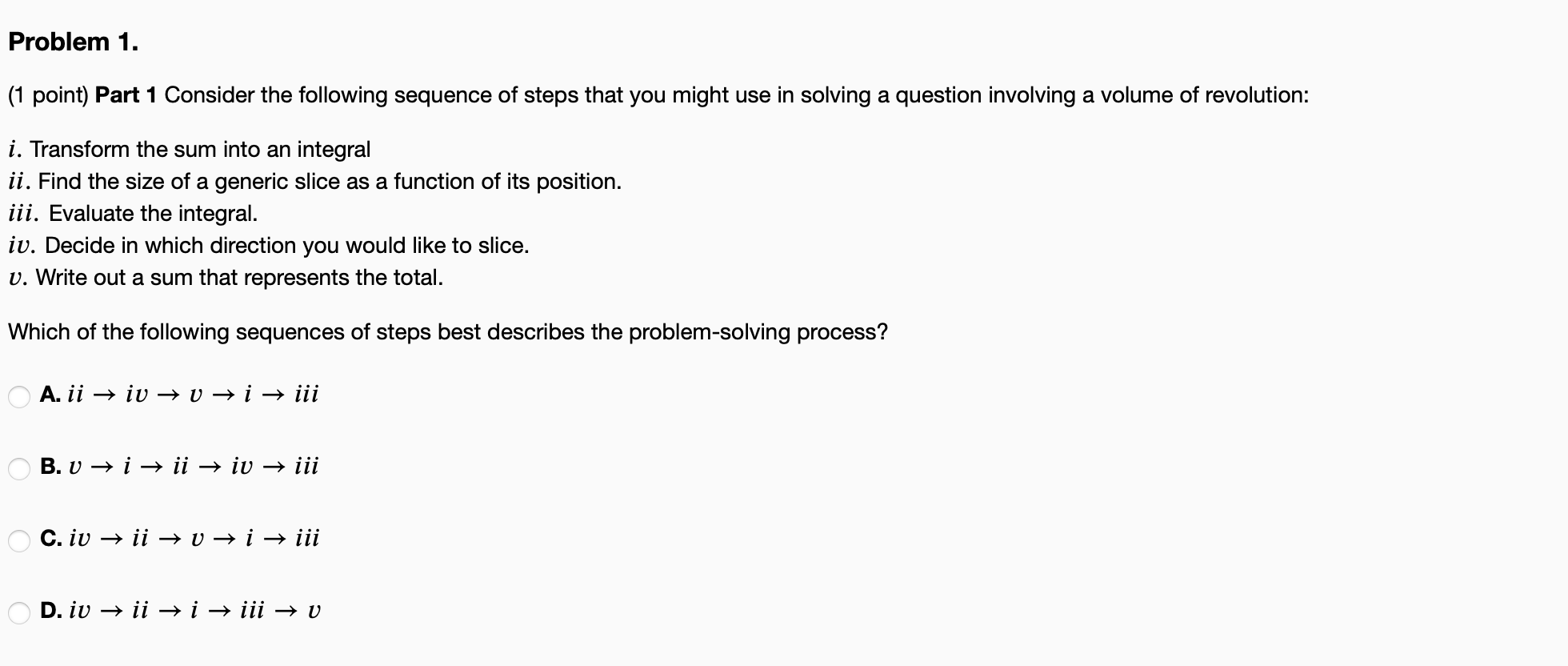
Task: Select the radio button for answer C
Action: pyautogui.click(x=18, y=540)
